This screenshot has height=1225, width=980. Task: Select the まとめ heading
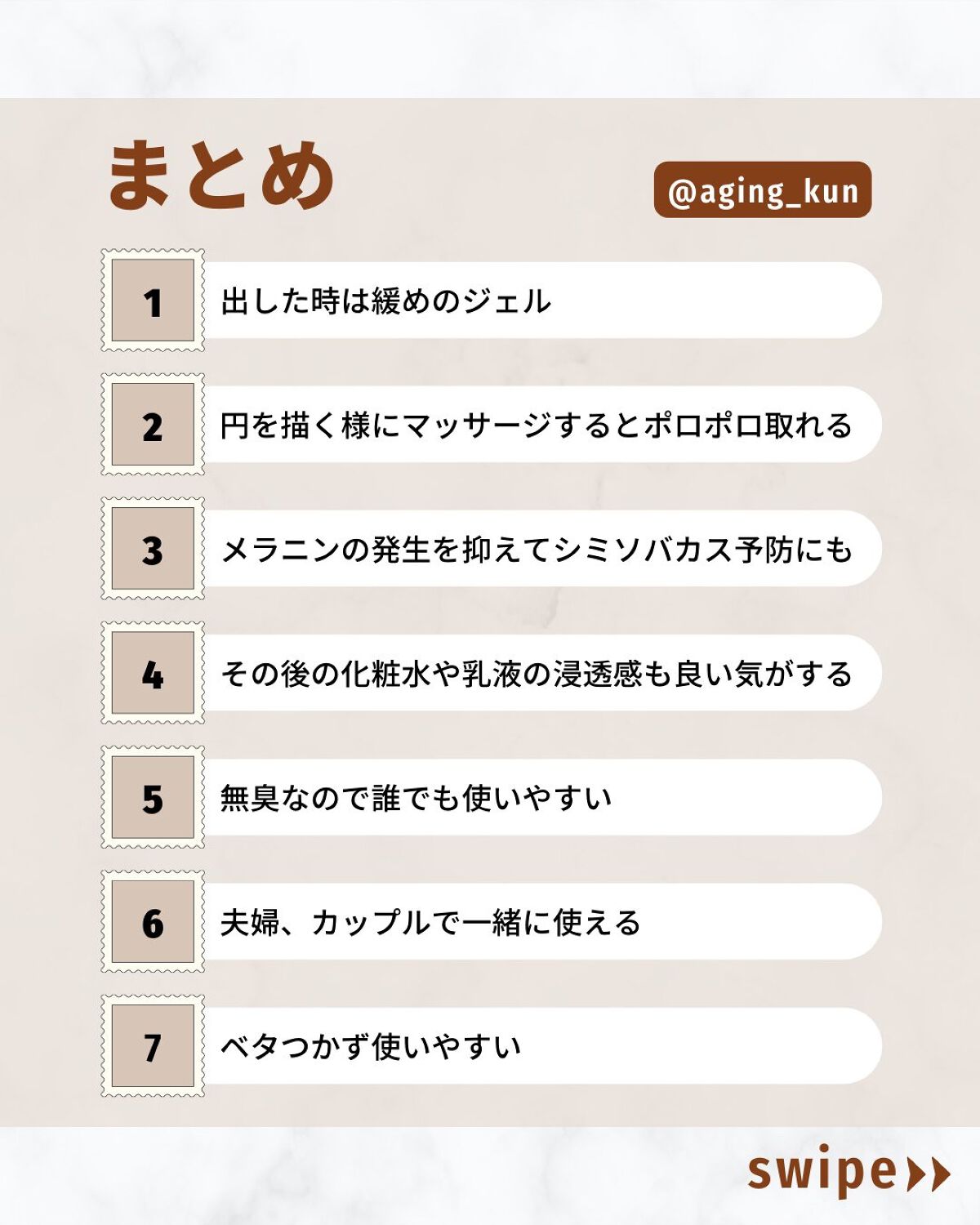(220, 176)
